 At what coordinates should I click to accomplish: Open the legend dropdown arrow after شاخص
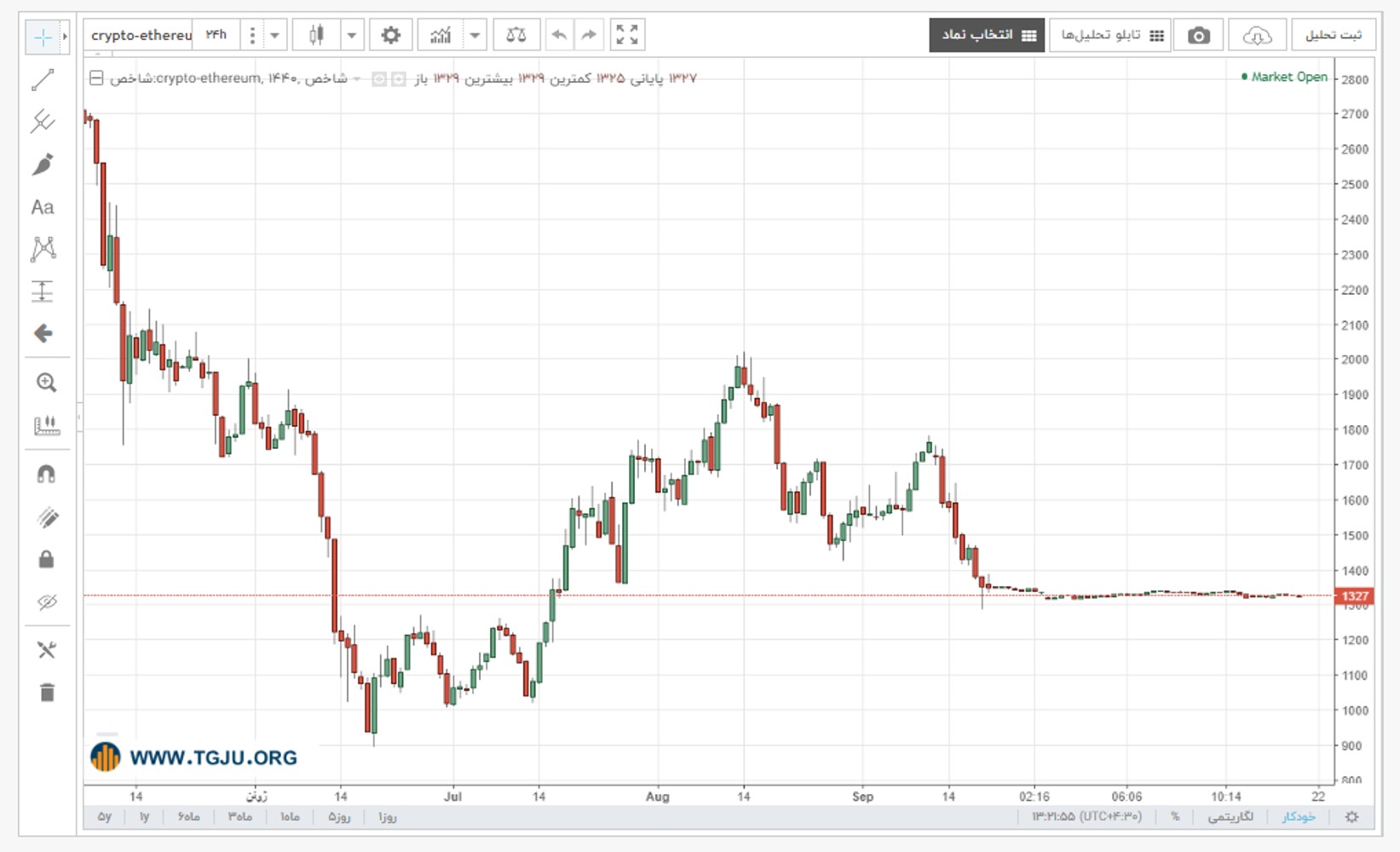point(357,79)
